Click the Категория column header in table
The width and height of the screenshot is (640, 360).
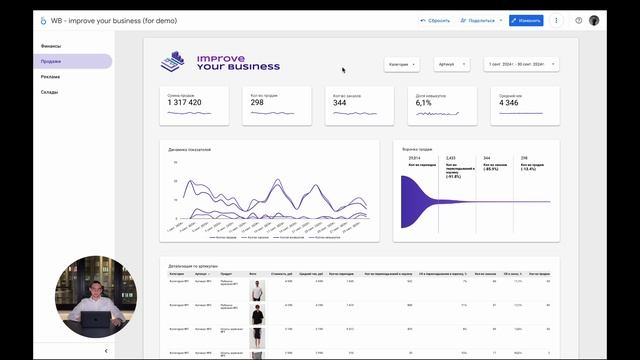point(177,274)
